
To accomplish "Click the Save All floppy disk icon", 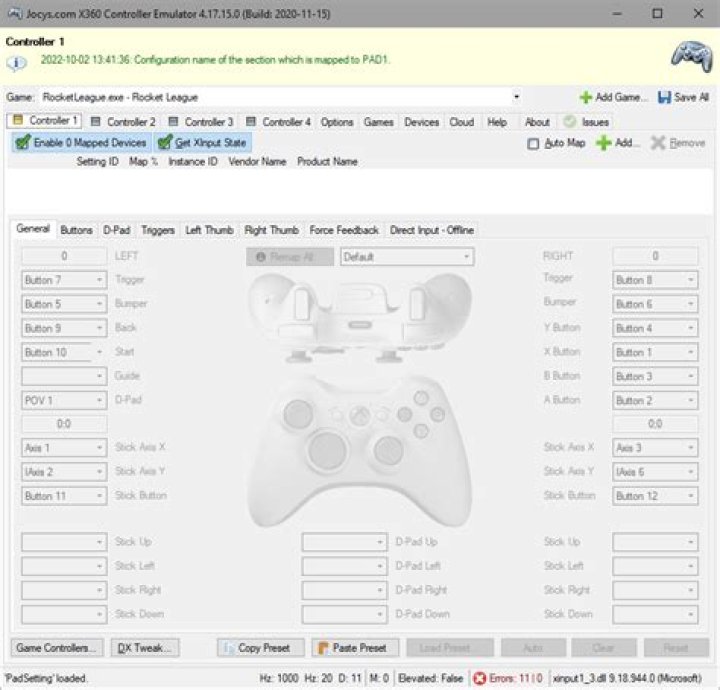I will point(665,97).
